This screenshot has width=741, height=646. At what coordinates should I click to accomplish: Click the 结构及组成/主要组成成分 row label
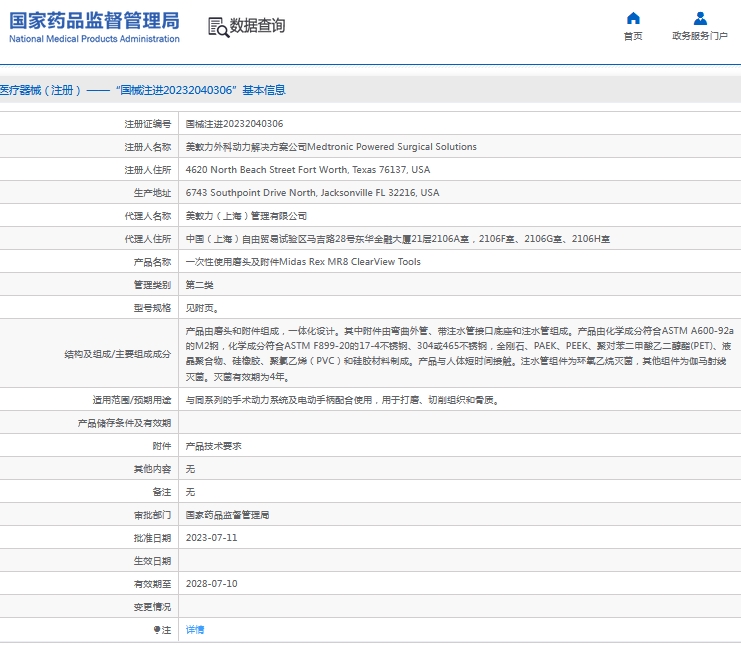(118, 354)
